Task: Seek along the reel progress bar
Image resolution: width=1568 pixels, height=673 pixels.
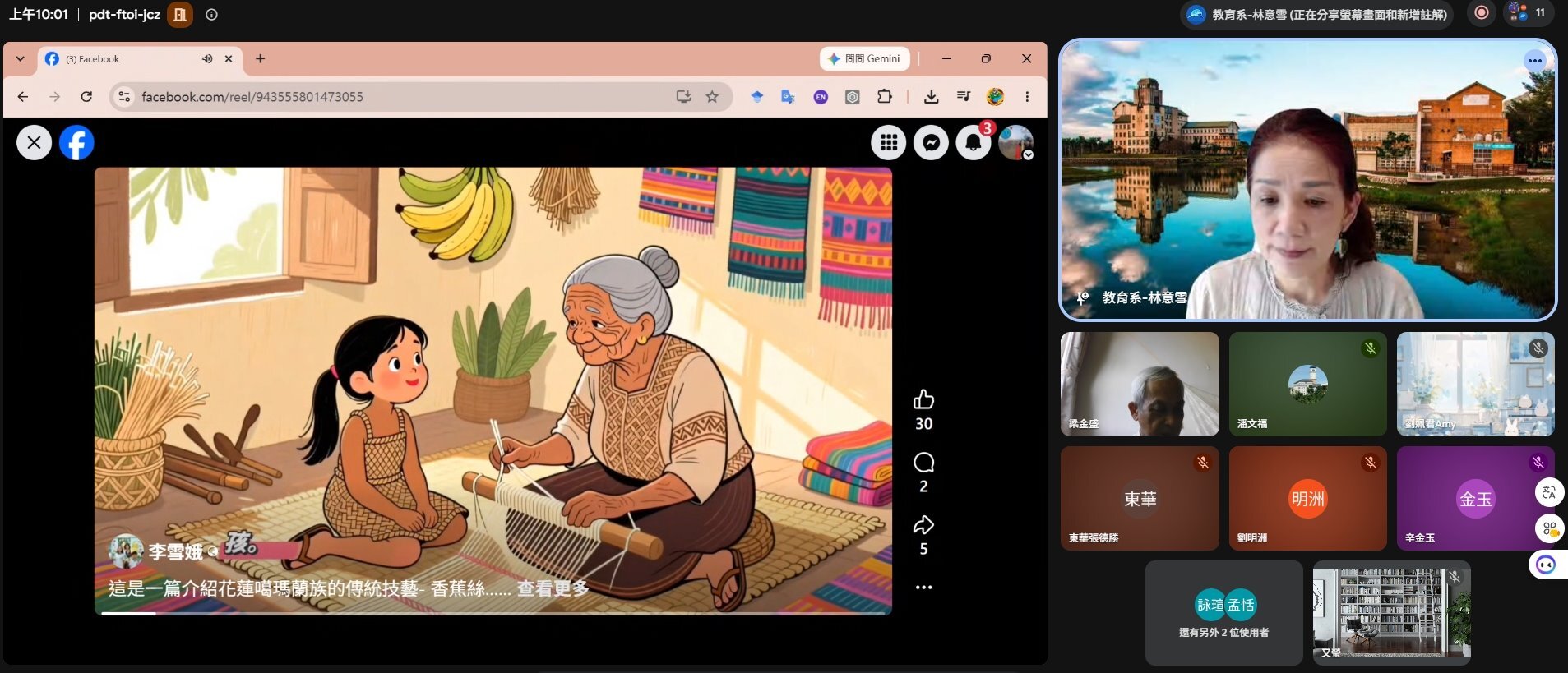Action: point(493,613)
